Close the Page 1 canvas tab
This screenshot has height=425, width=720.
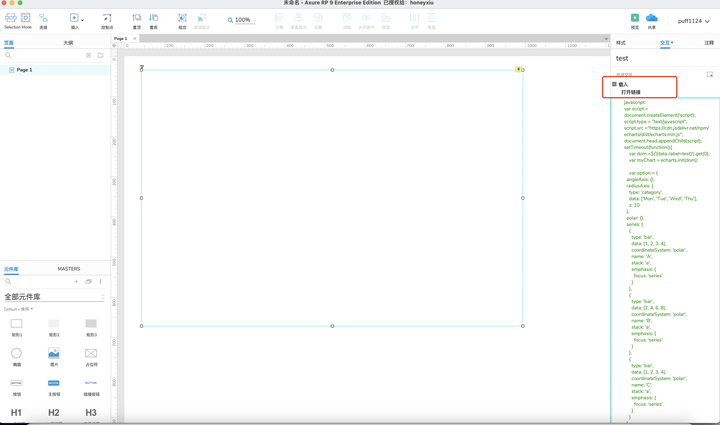(x=135, y=39)
